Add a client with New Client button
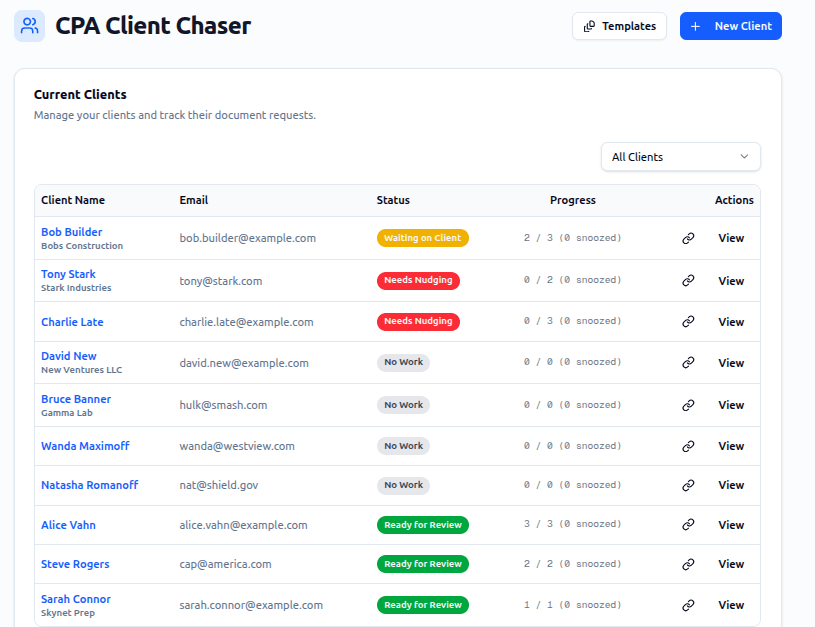This screenshot has width=815, height=627. (x=730, y=26)
